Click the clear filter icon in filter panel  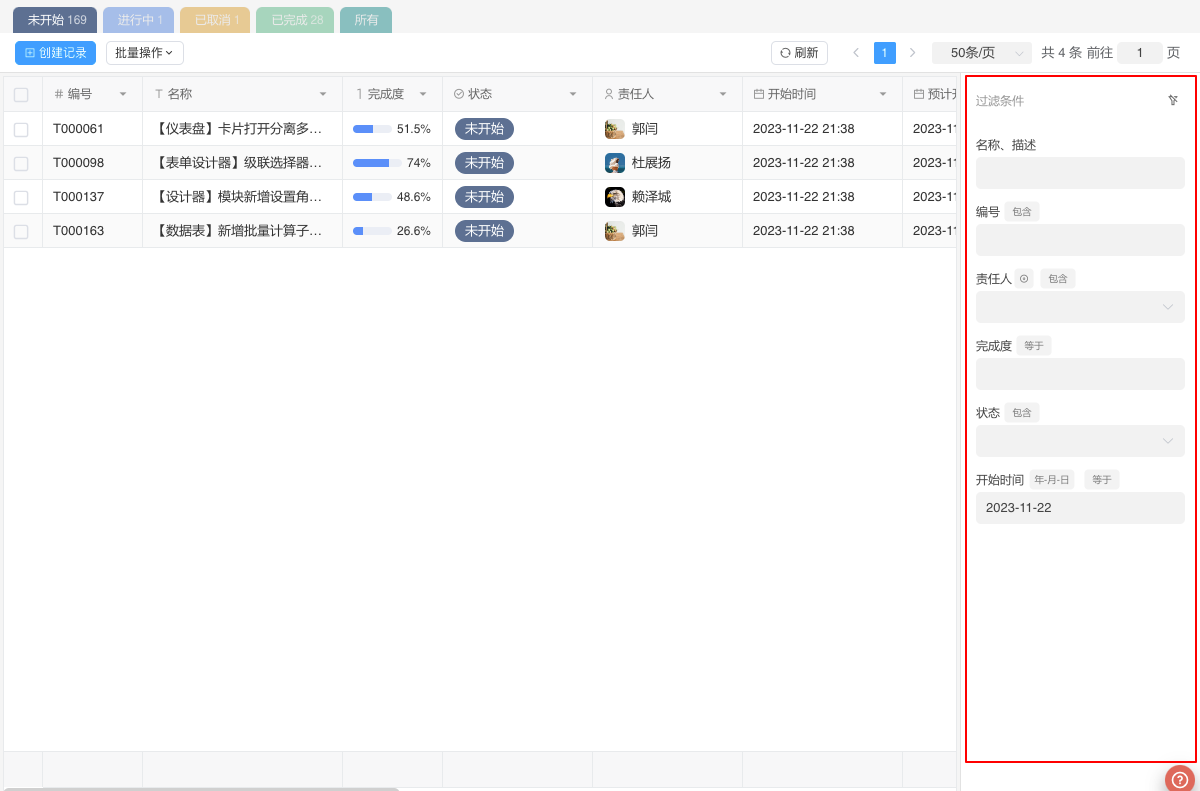coord(1173,100)
